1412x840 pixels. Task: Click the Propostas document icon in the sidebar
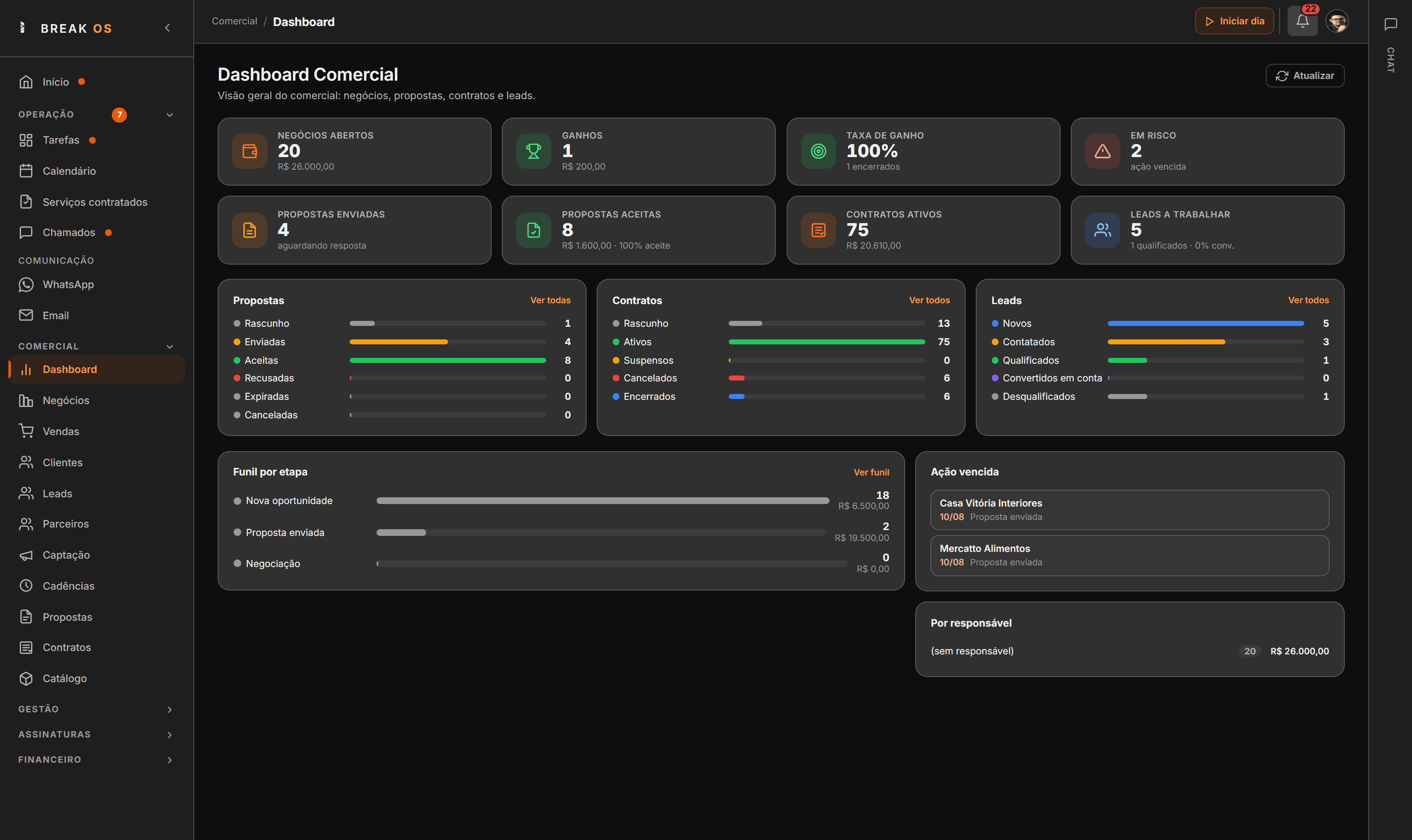click(26, 617)
